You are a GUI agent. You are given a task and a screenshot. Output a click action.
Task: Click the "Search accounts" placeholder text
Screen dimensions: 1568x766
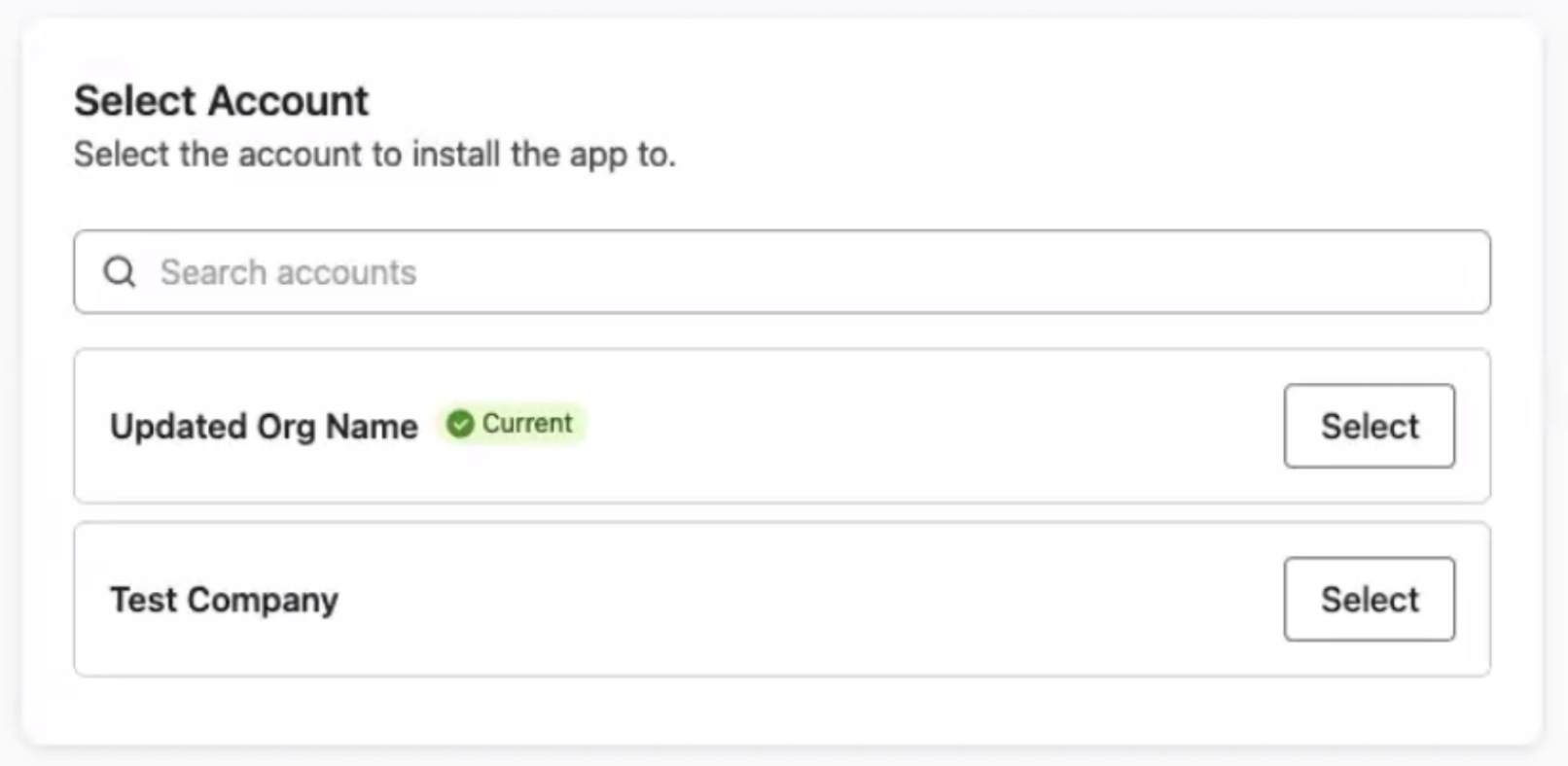tap(288, 272)
